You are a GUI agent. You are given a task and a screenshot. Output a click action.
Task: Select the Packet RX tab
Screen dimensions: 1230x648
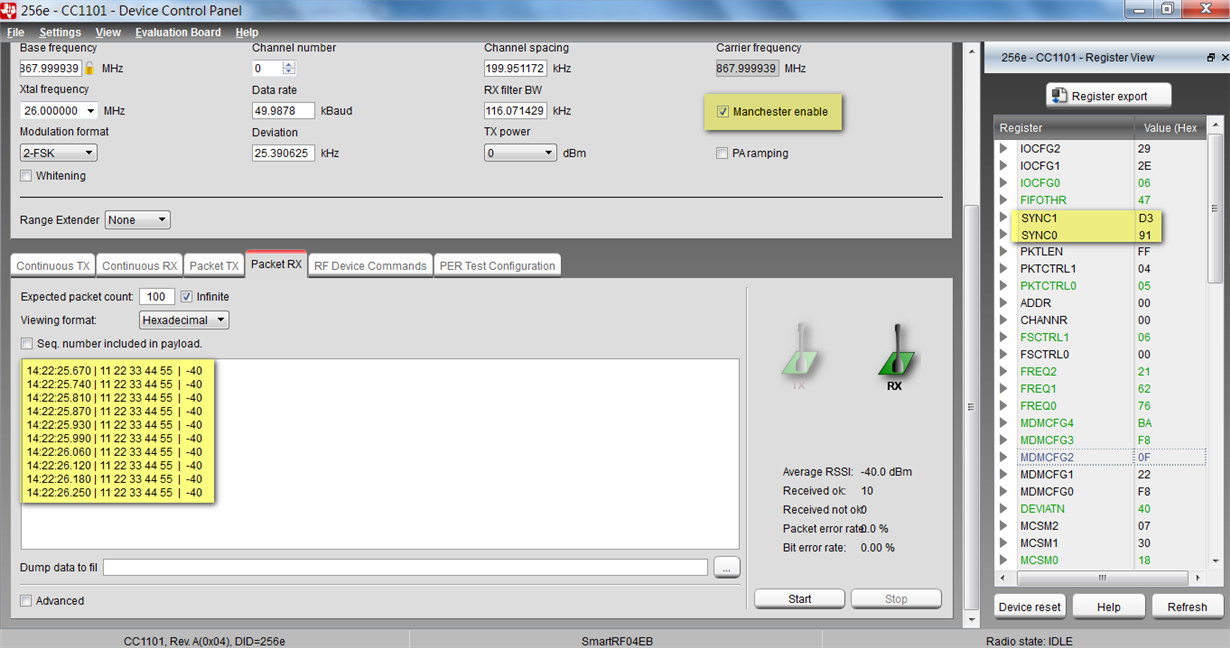pyautogui.click(x=276, y=264)
